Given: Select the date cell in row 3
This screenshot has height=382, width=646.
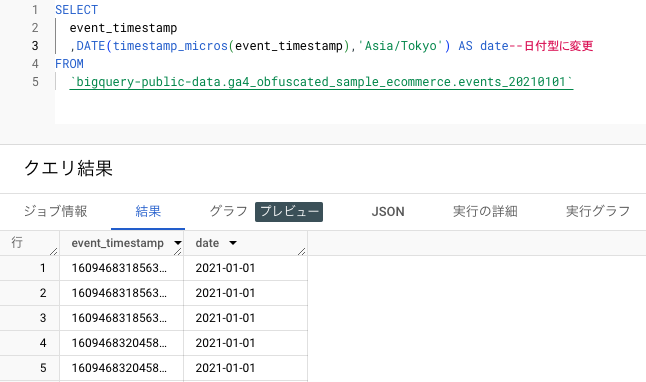Looking at the screenshot, I should 246,318.
